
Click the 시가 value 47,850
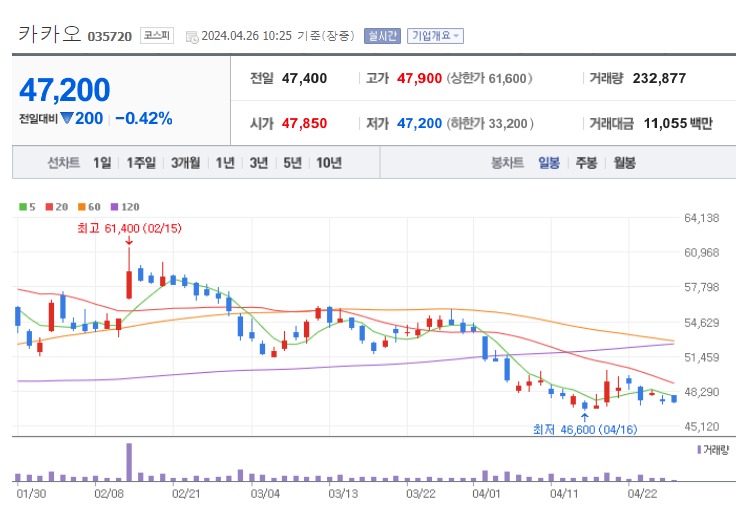[x=304, y=123]
